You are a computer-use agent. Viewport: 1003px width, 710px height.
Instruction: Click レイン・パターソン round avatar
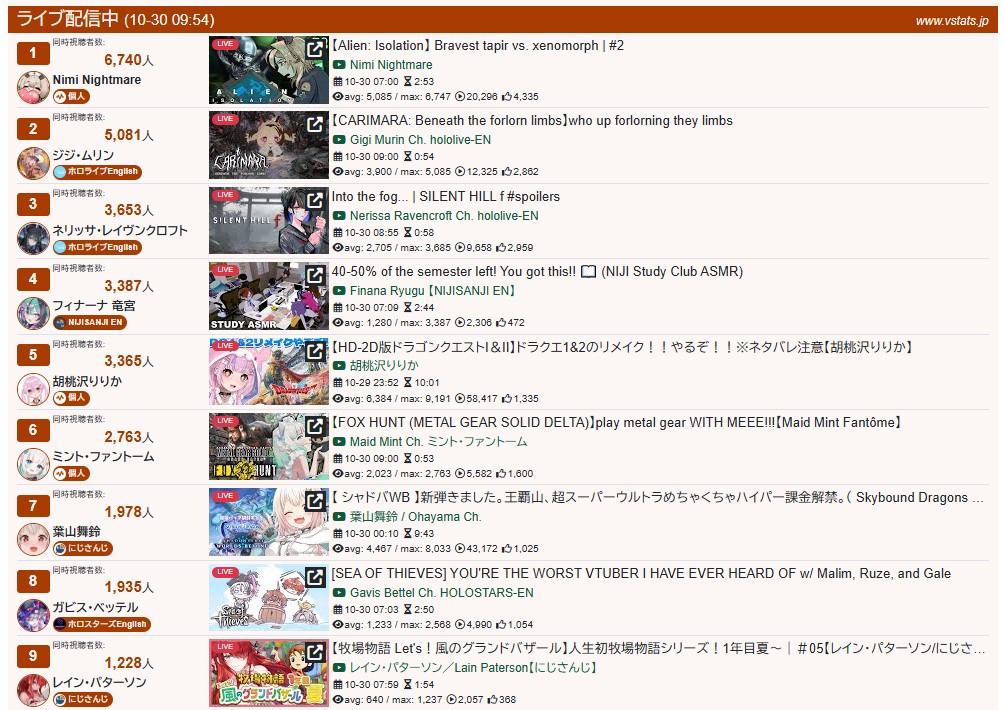pyautogui.click(x=33, y=690)
